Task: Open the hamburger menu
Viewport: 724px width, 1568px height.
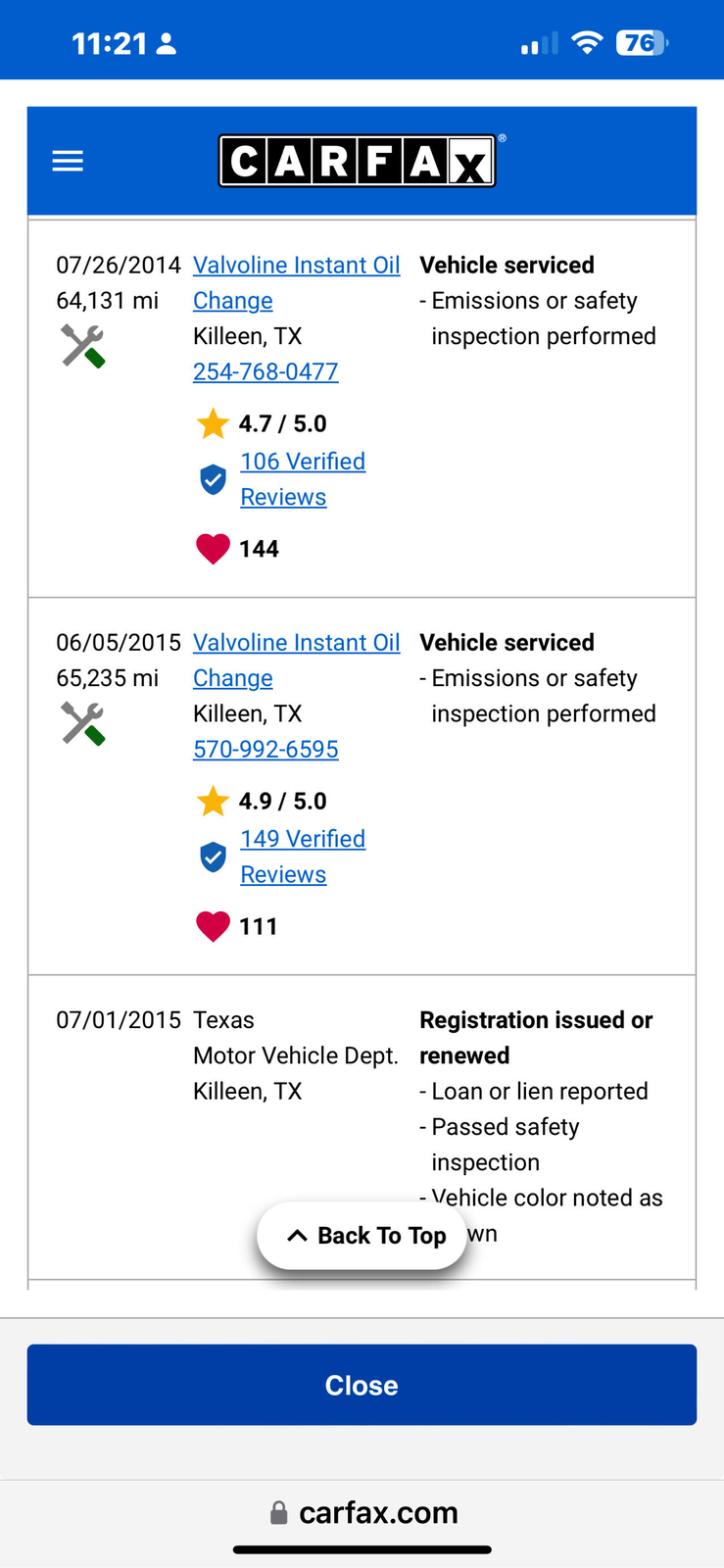Action: pyautogui.click(x=68, y=161)
